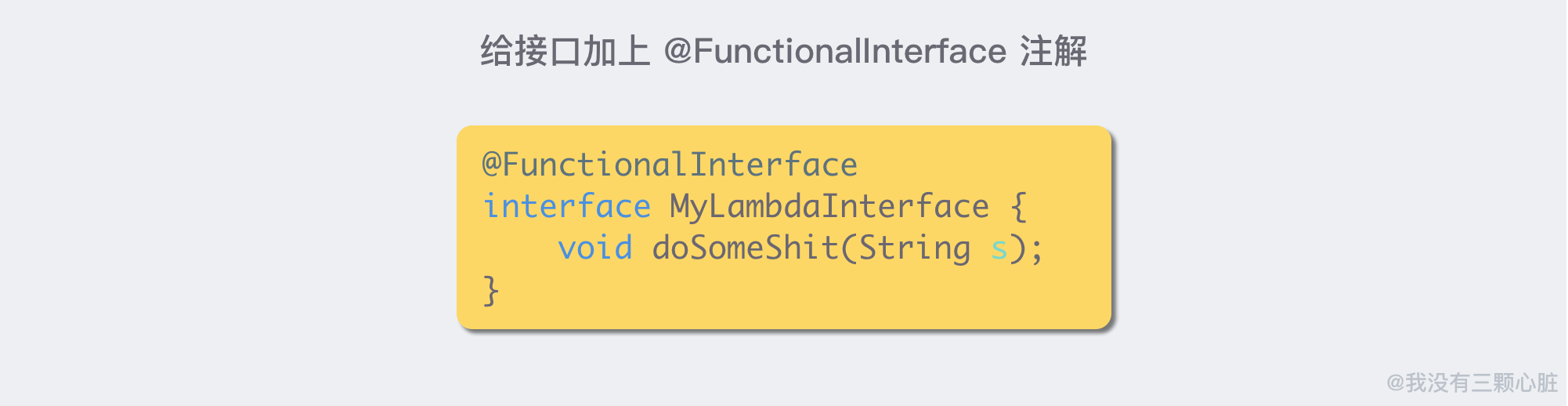The image size is (1568, 406).
Task: Click the closing curly brace on last line
Action: click(x=490, y=291)
